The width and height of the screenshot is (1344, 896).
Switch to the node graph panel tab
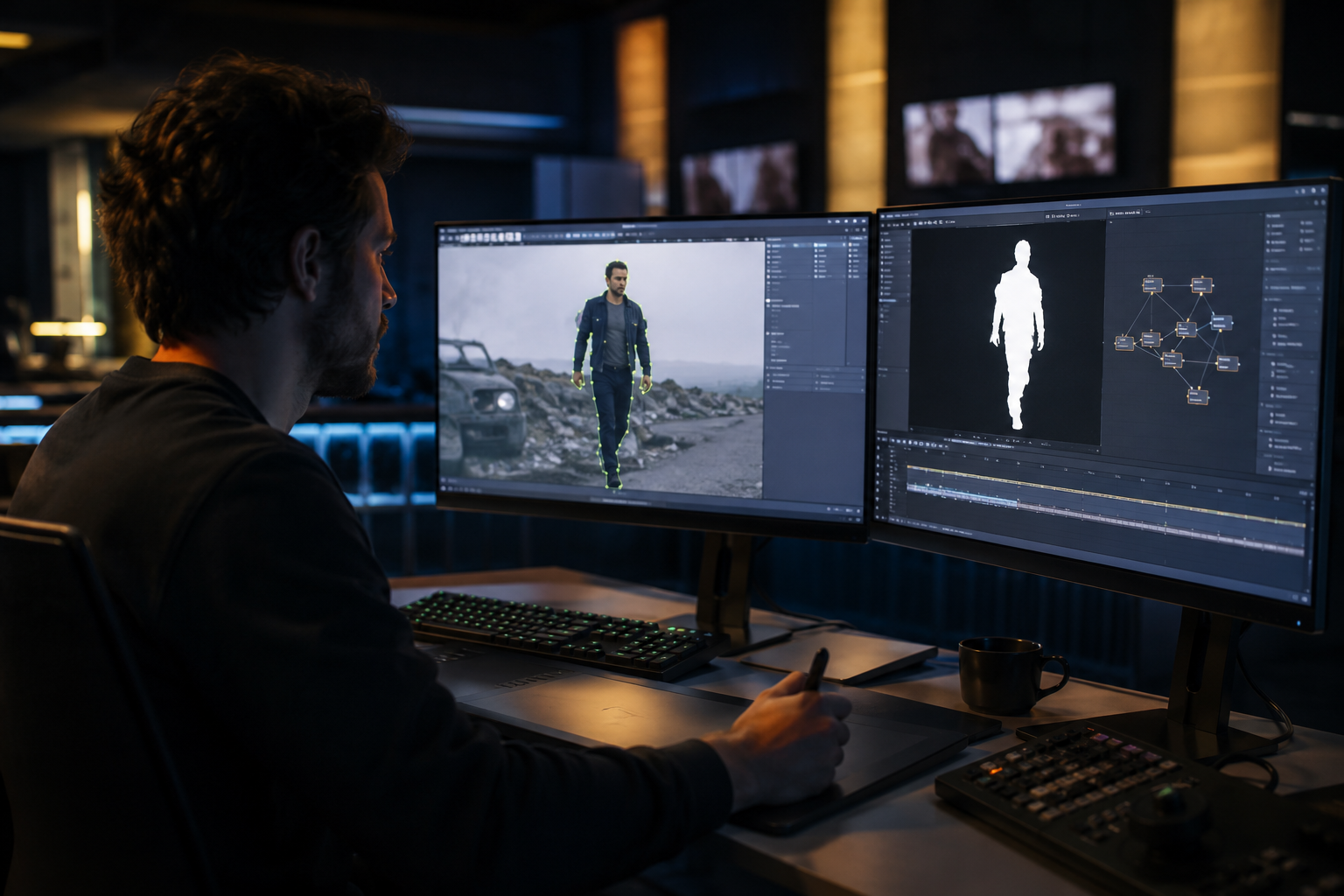1126,213
